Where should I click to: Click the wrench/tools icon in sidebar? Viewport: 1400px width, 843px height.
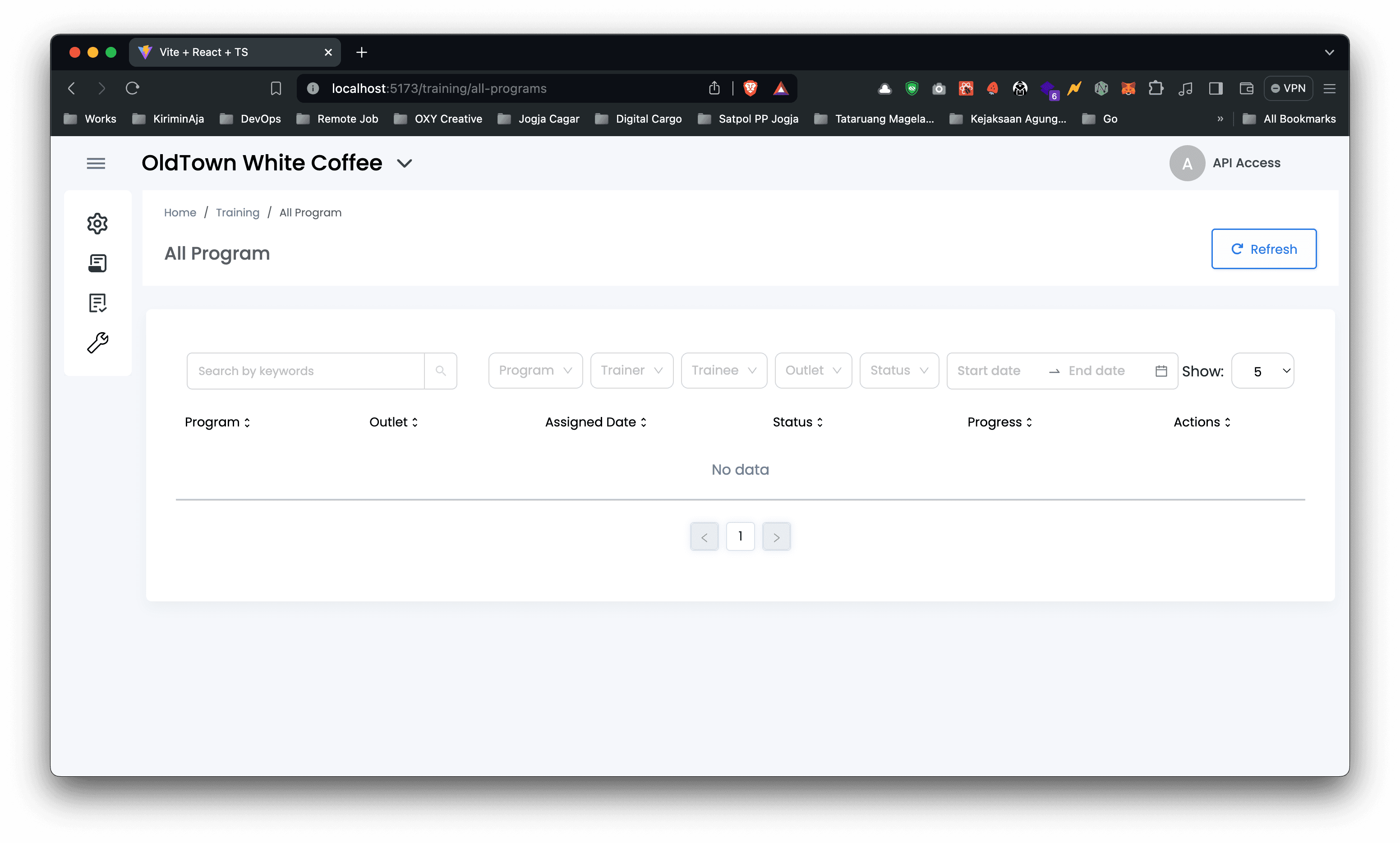click(97, 343)
